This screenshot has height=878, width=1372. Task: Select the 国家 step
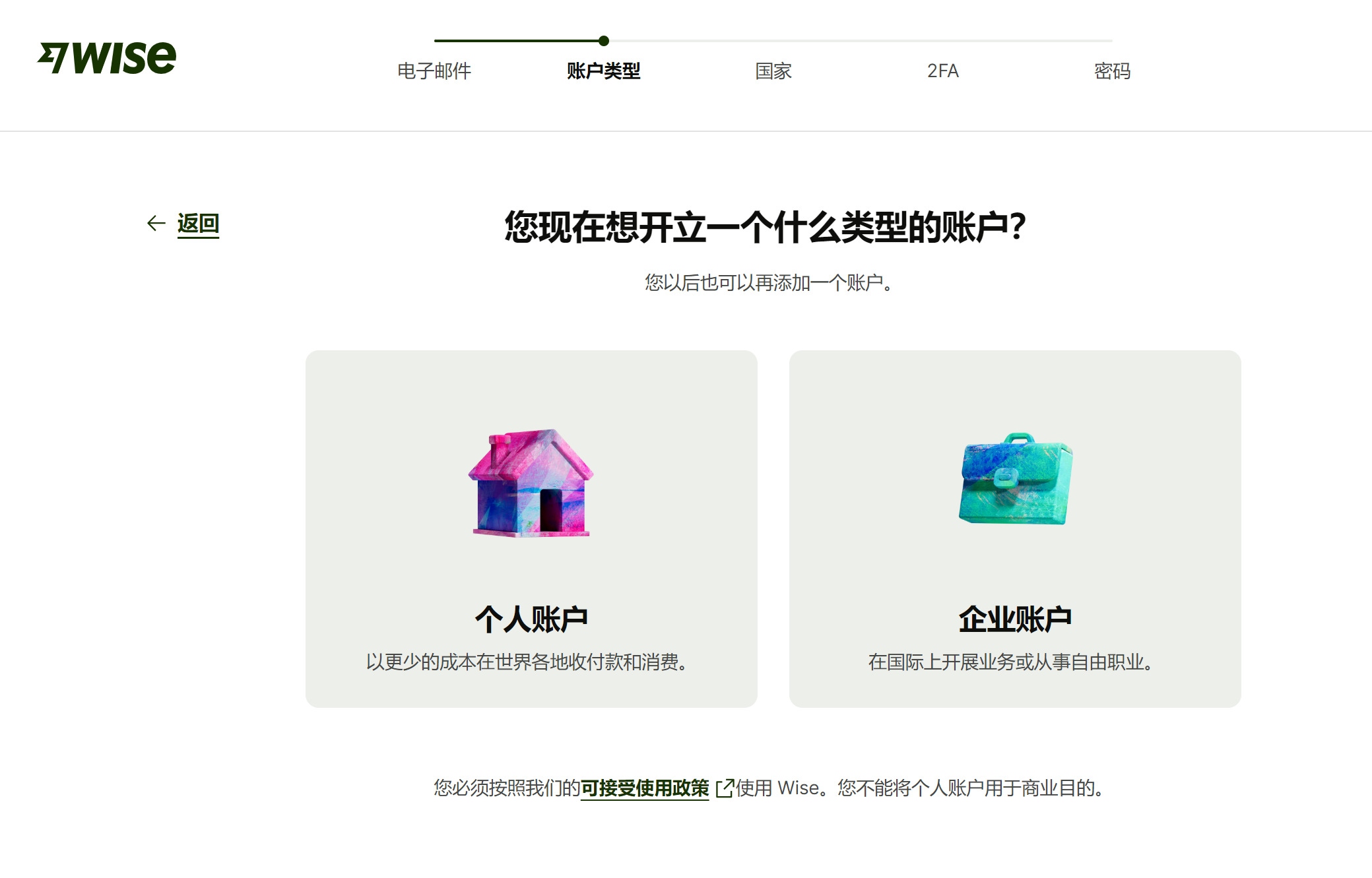[773, 71]
